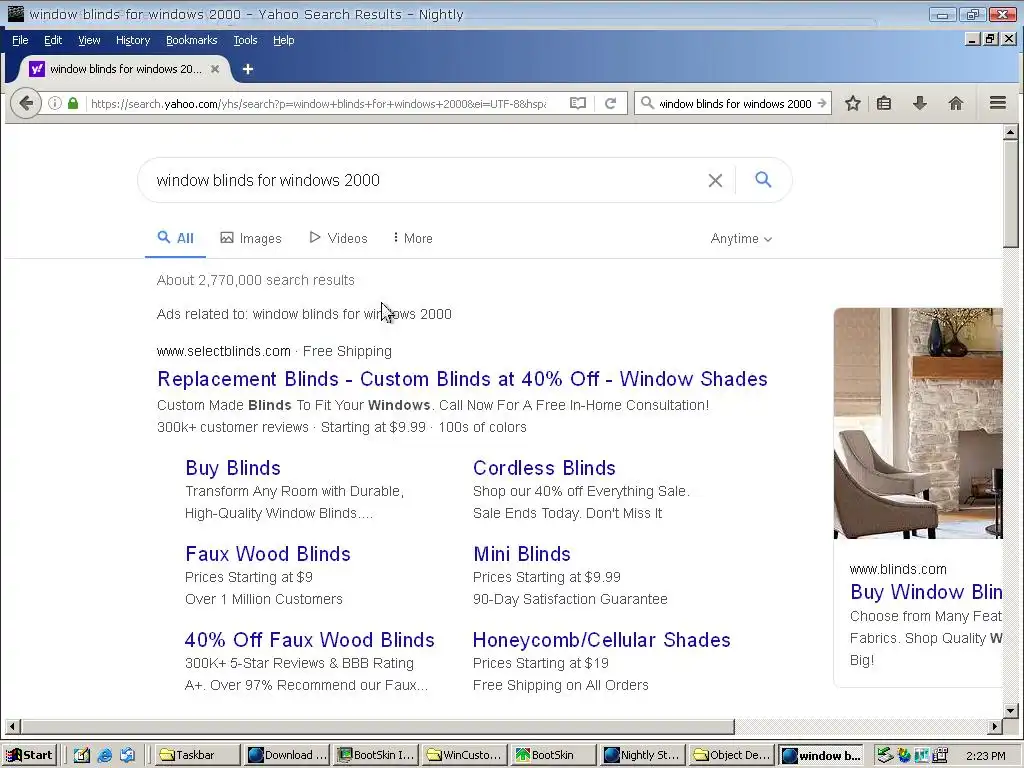Click the green padlock security icon
This screenshot has width=1024, height=768.
(73, 103)
